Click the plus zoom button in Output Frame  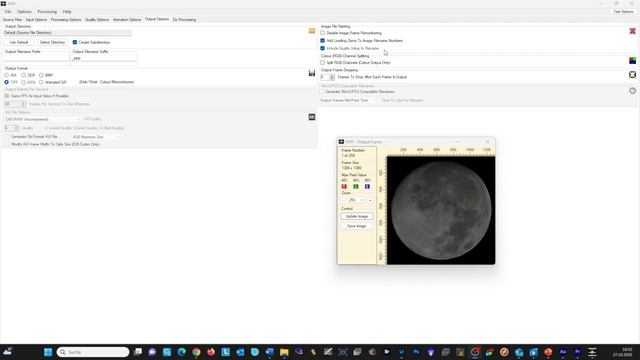pyautogui.click(x=370, y=200)
